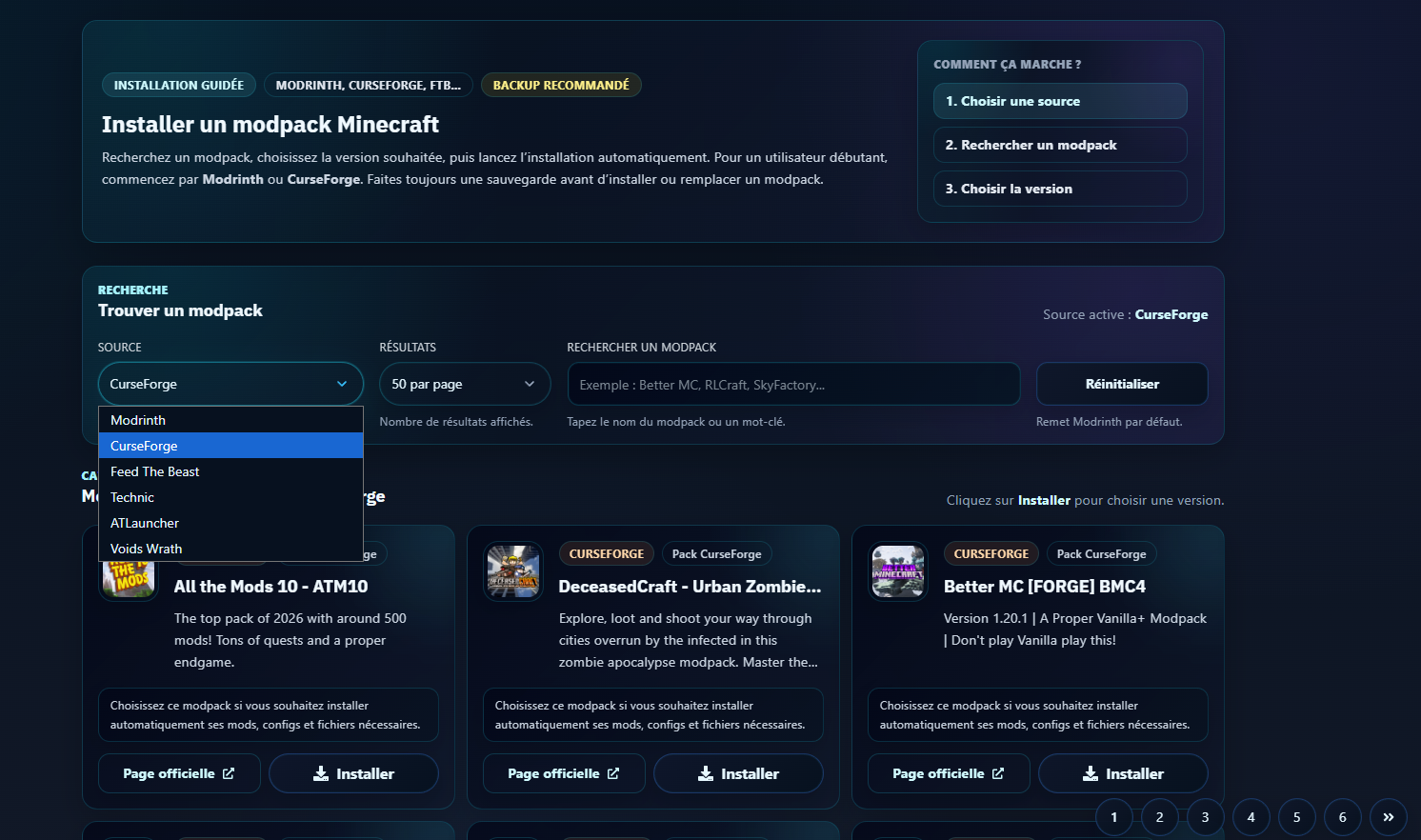1421x840 pixels.
Task: Click the DeceasedCraft modpack thumbnail
Action: (513, 571)
